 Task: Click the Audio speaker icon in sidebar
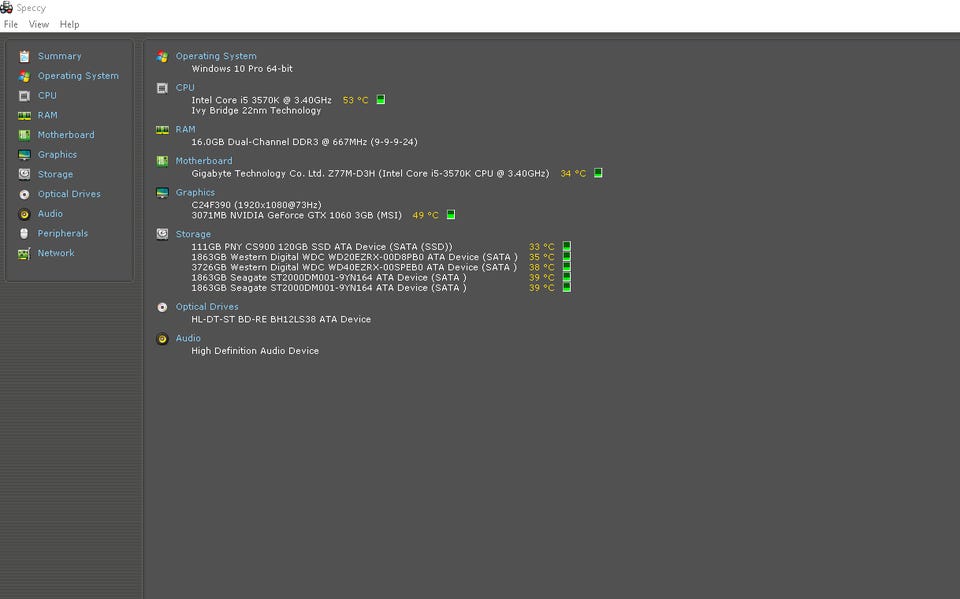click(24, 214)
